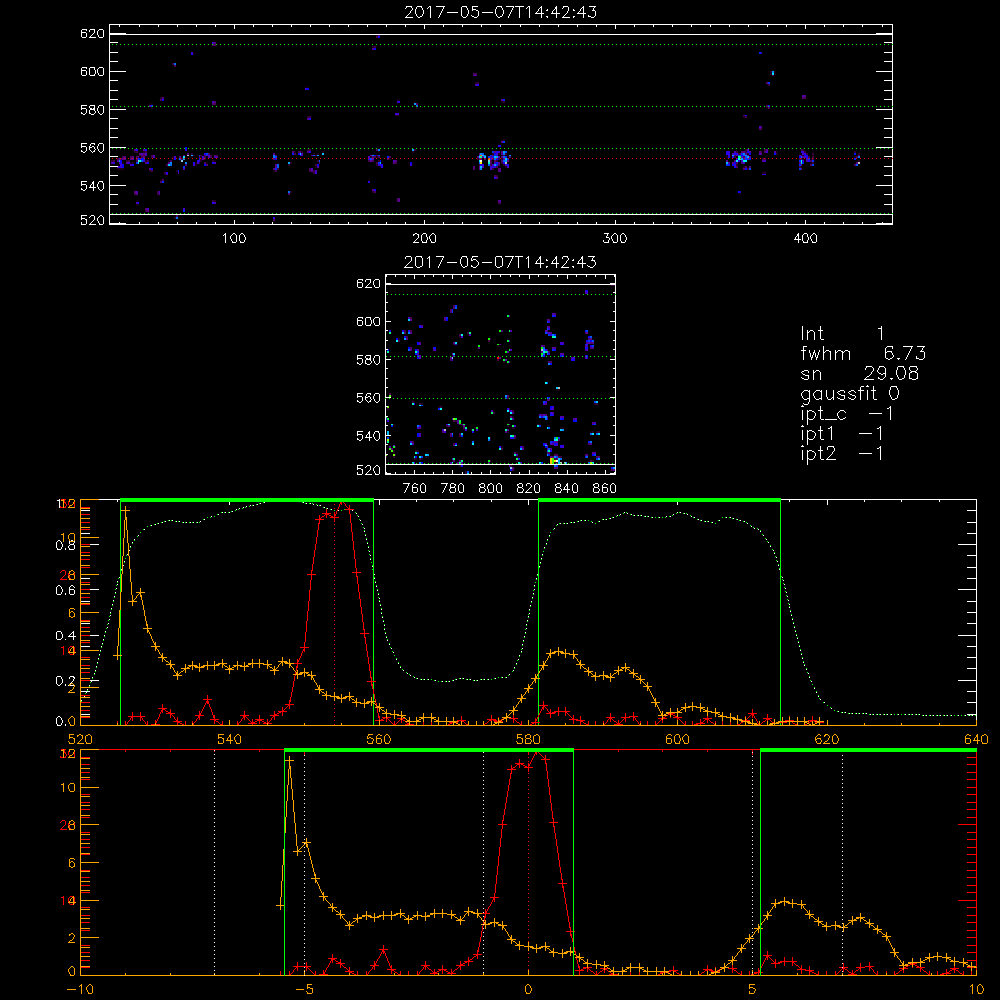Click white y-axis label 0.8
1000x1000 pixels.
click(66, 545)
